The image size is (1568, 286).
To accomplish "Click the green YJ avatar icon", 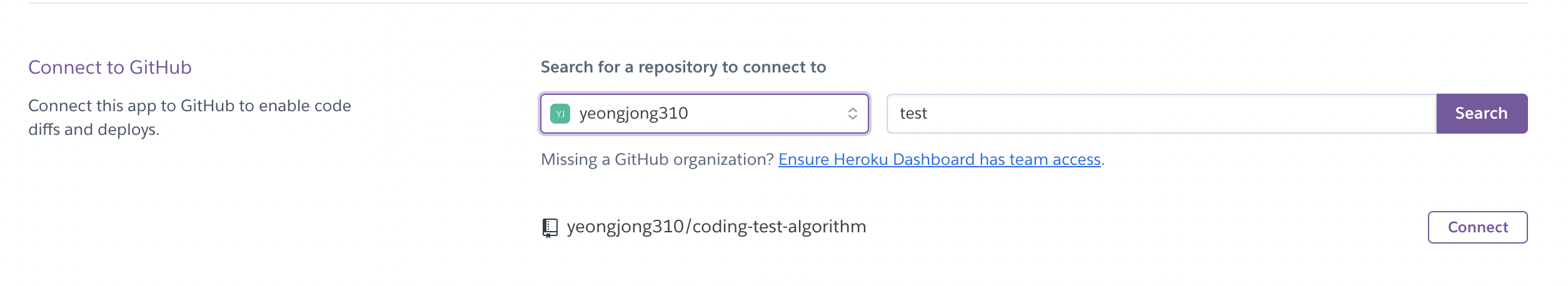I will pos(560,114).
